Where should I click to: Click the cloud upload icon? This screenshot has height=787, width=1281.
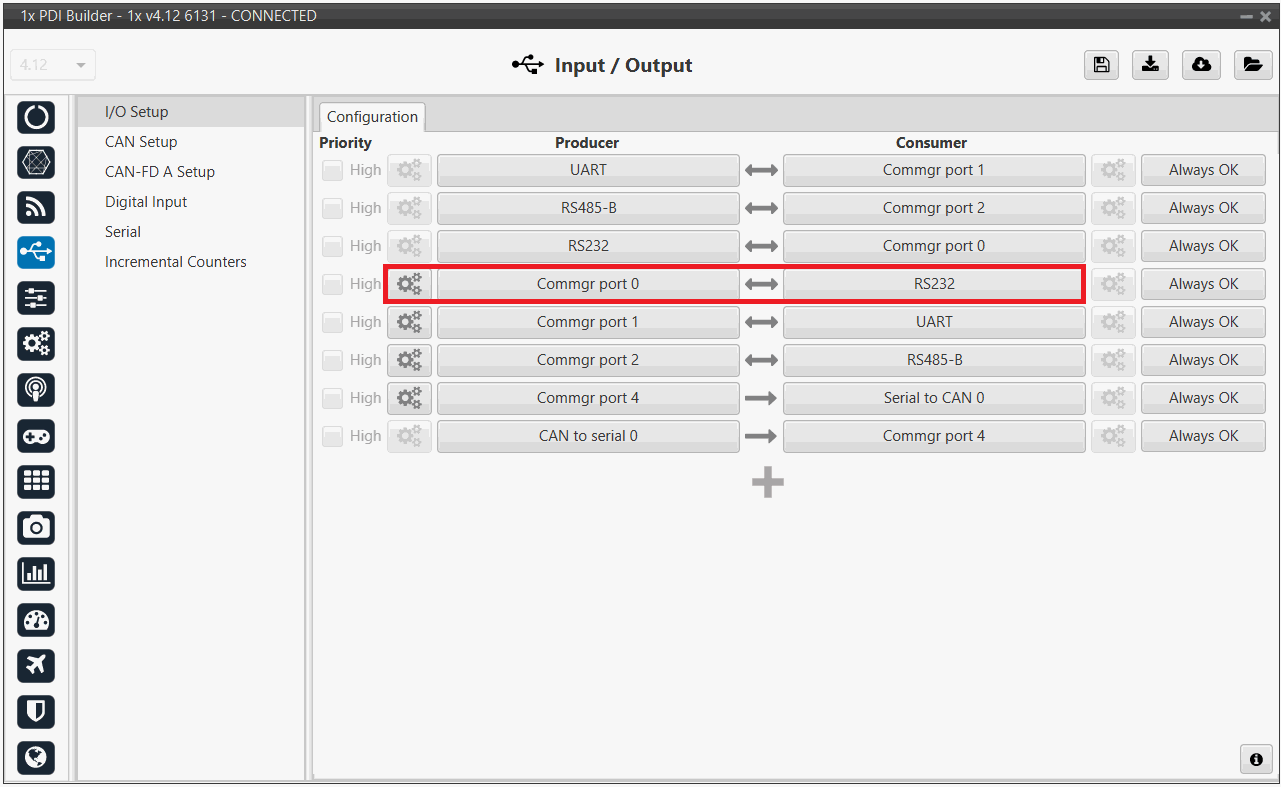coord(1201,65)
